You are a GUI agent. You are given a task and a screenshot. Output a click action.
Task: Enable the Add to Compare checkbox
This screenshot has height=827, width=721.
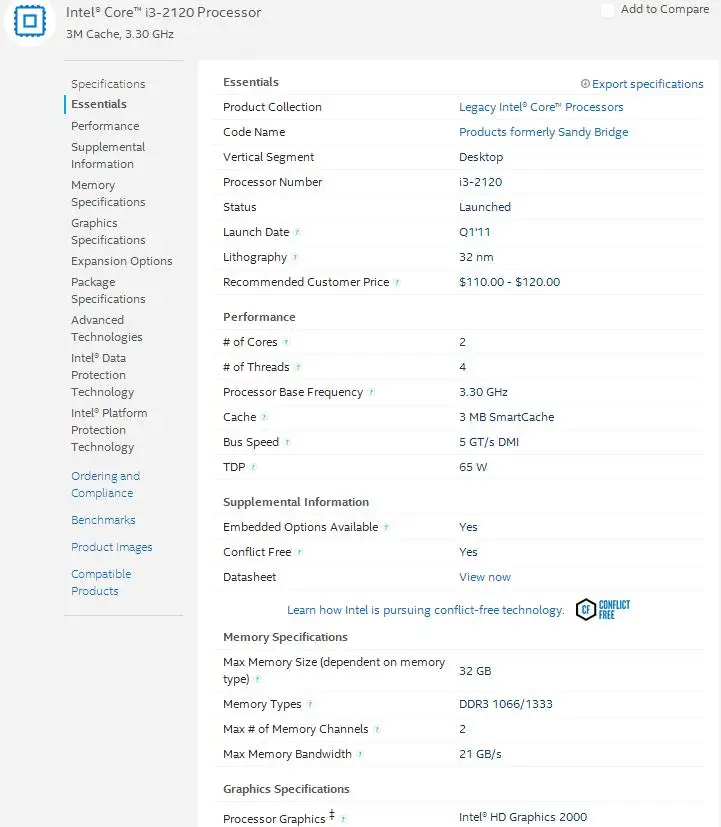tap(606, 9)
